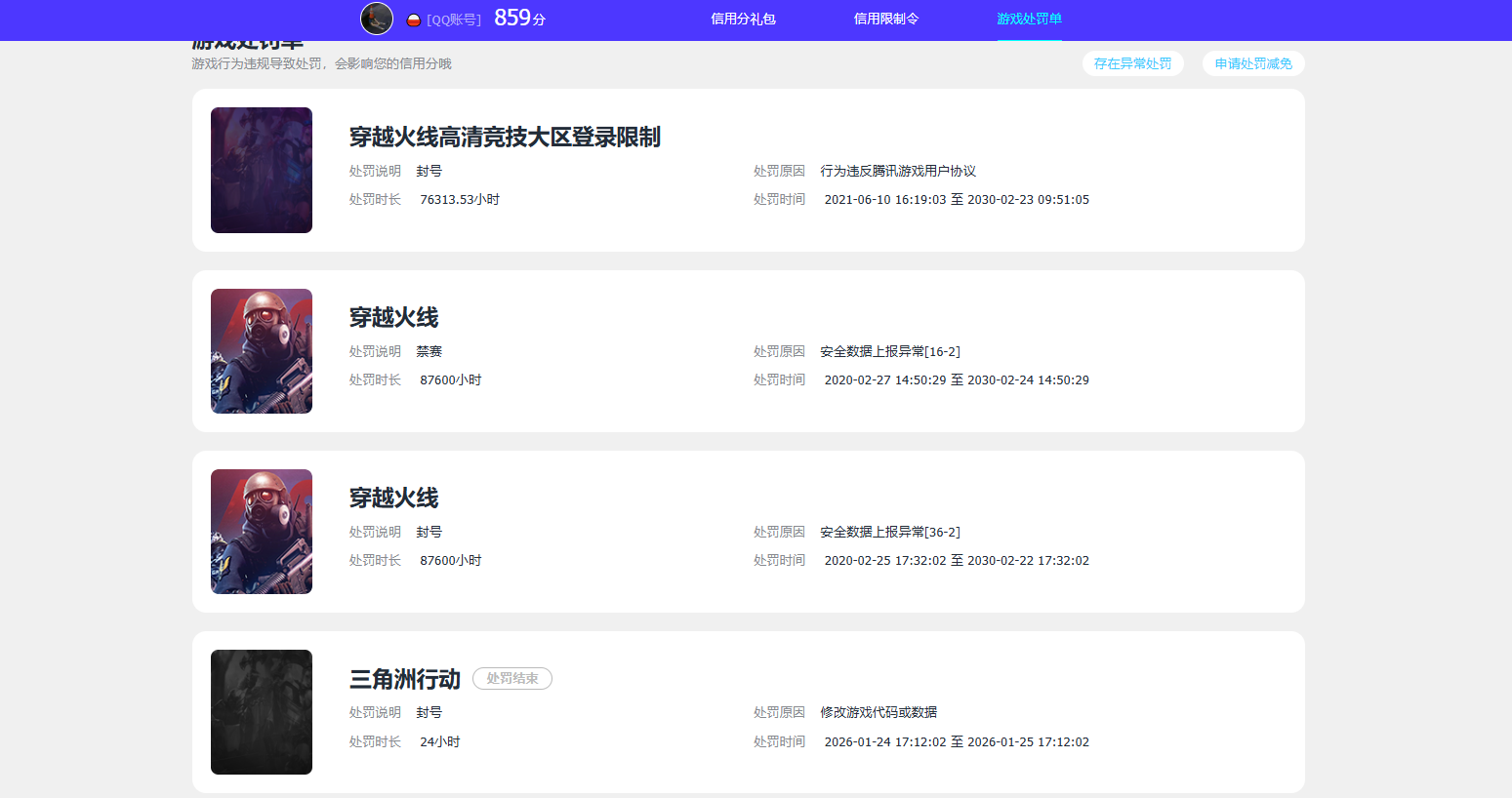
Task: Open the 信用限制令 tab
Action: 886,19
